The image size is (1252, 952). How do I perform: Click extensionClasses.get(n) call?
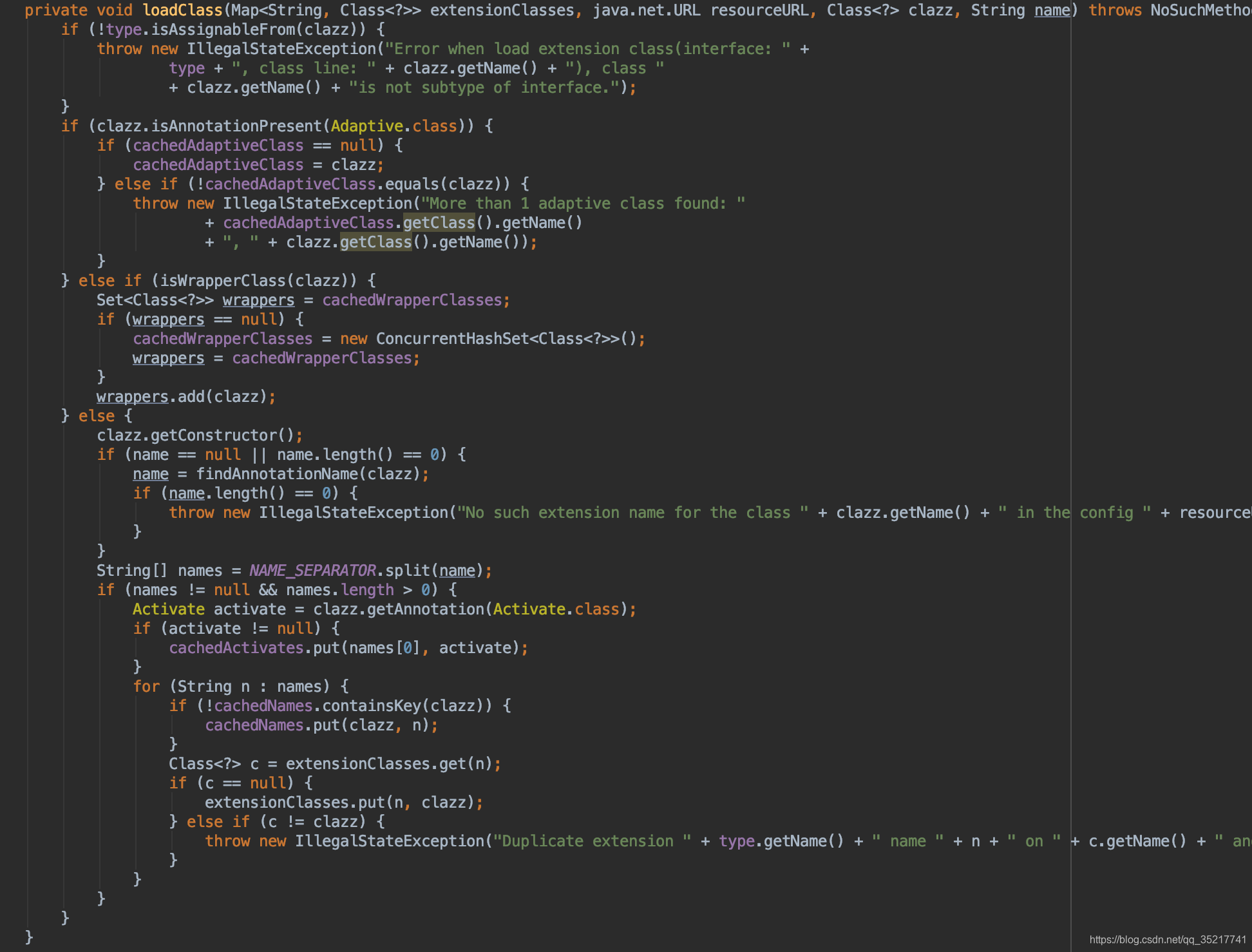coord(389,764)
